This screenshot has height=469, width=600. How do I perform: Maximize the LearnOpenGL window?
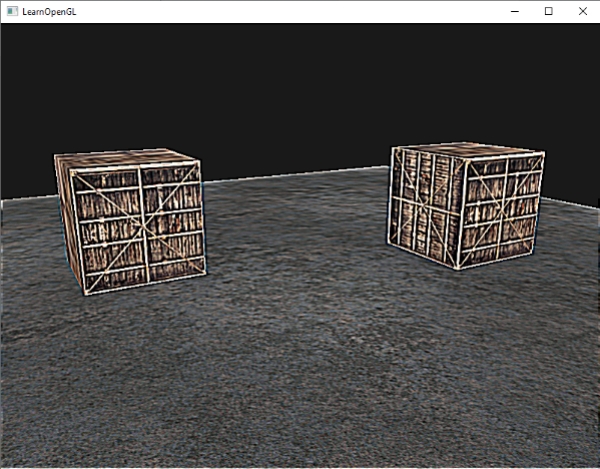point(548,11)
